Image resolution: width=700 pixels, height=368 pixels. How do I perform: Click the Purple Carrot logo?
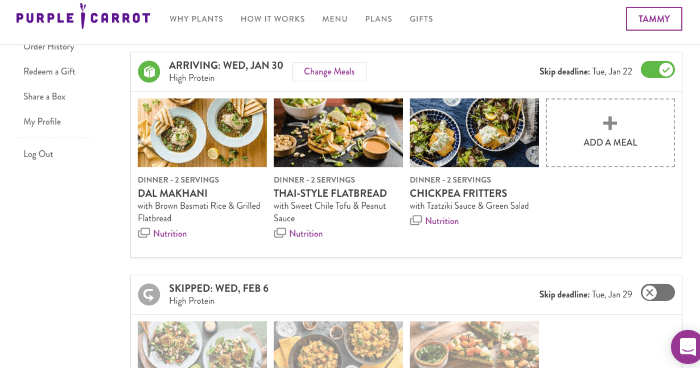pyautogui.click(x=83, y=17)
